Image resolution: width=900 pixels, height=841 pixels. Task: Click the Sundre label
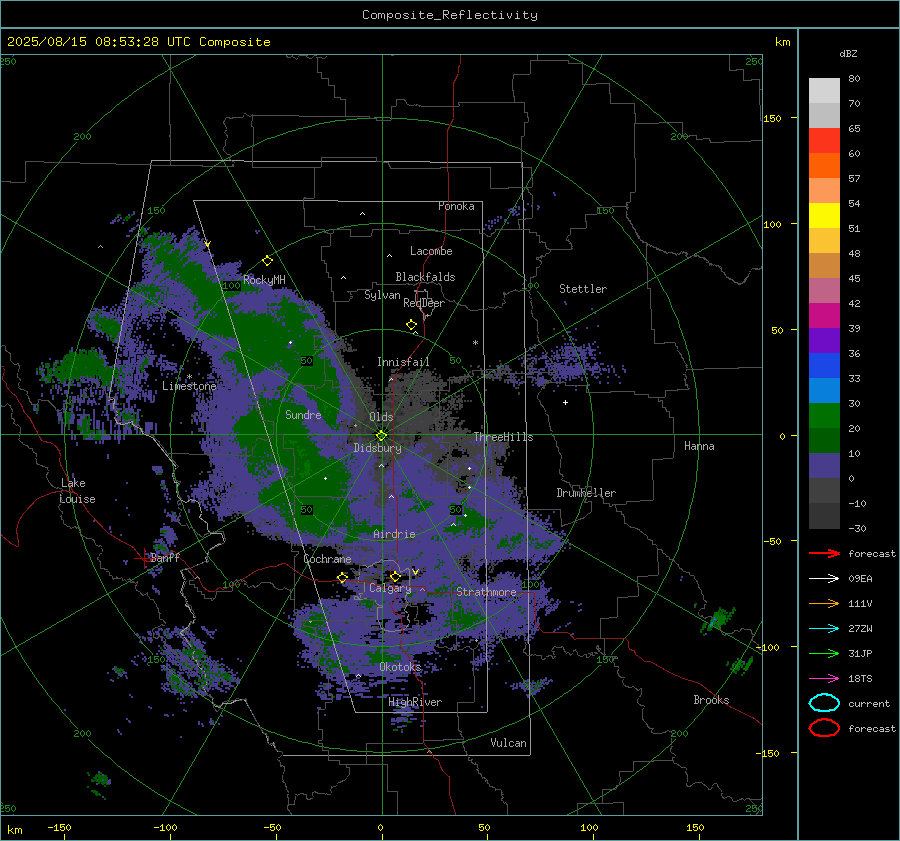point(303,414)
